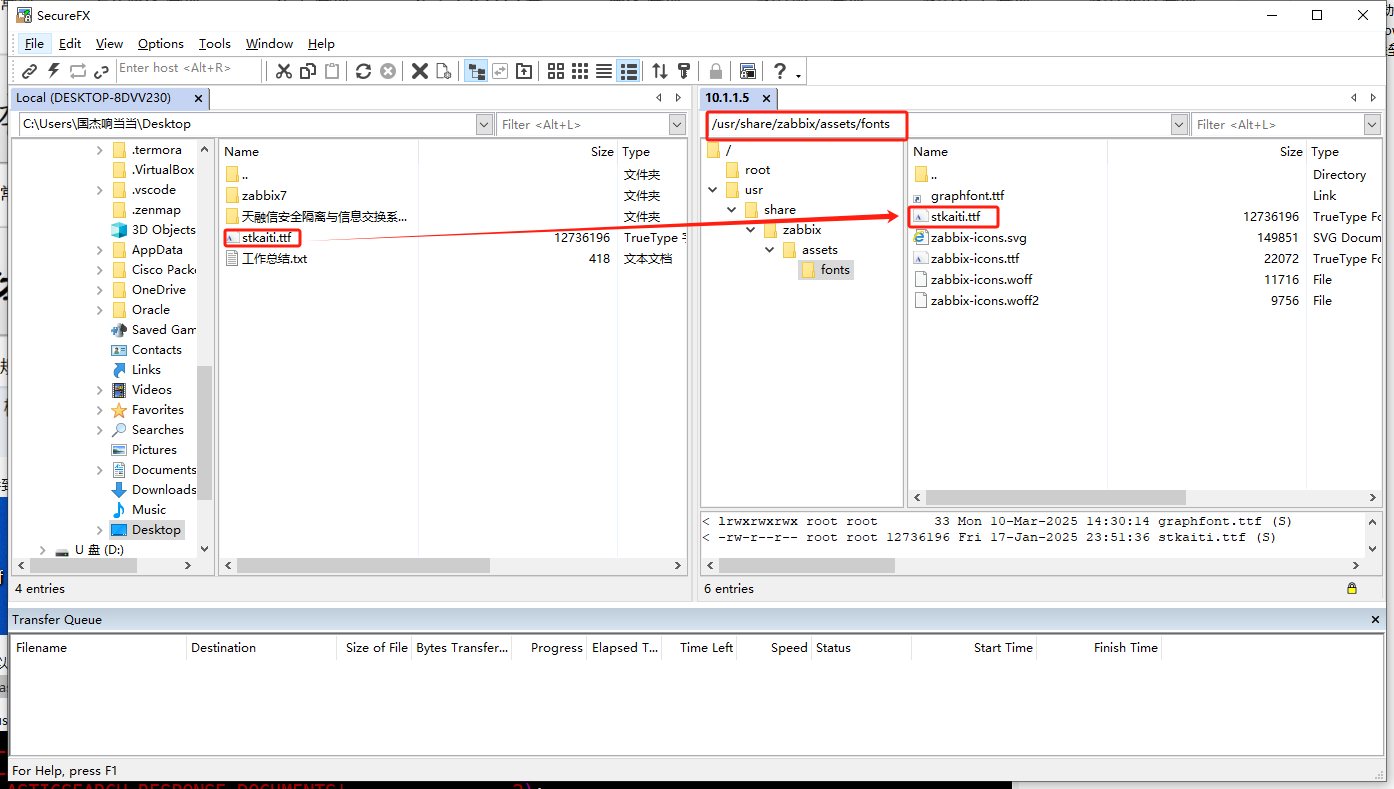
Task: Expand the .vscode folder node
Action: [x=100, y=190]
